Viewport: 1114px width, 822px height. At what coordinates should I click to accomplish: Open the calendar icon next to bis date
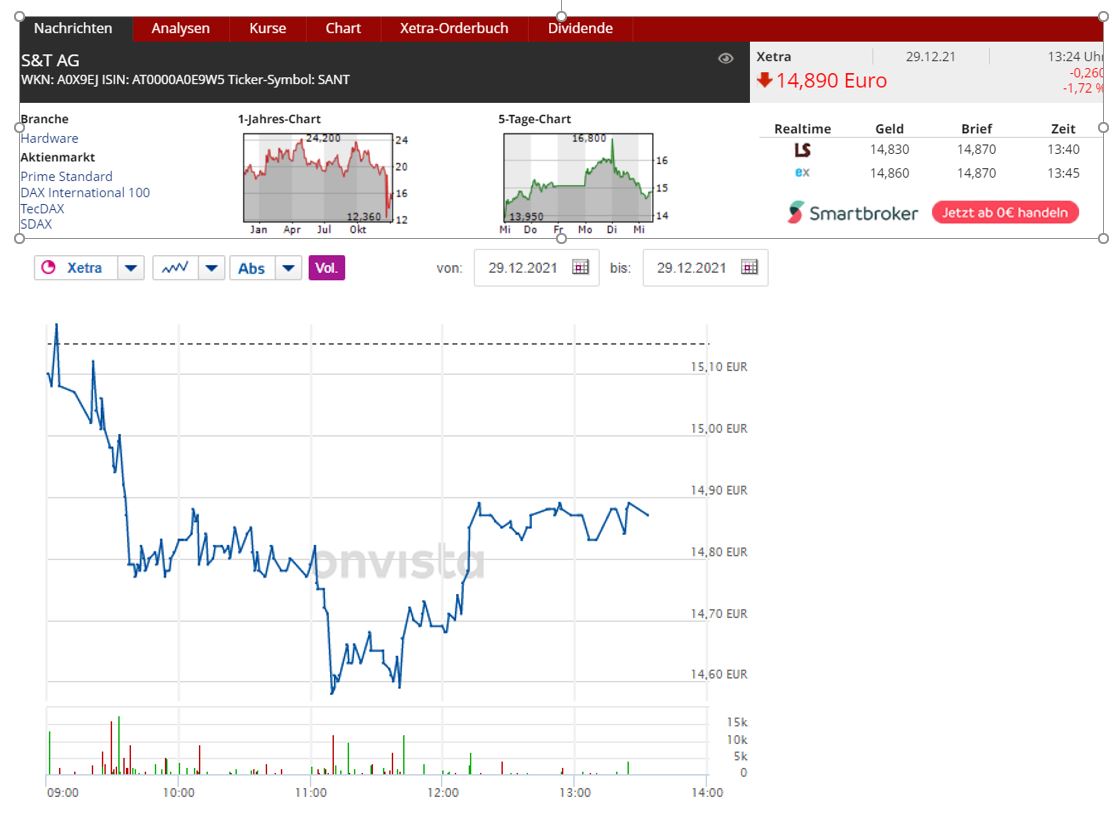pos(749,267)
